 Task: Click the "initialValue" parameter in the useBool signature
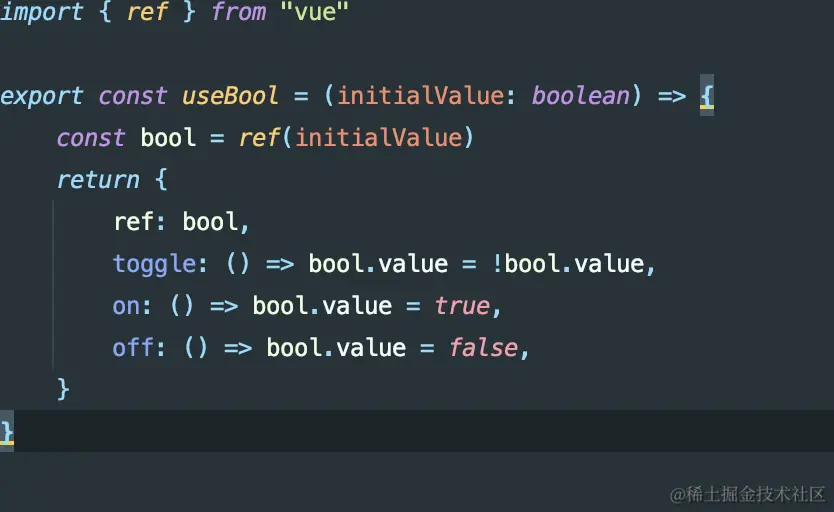[420, 96]
